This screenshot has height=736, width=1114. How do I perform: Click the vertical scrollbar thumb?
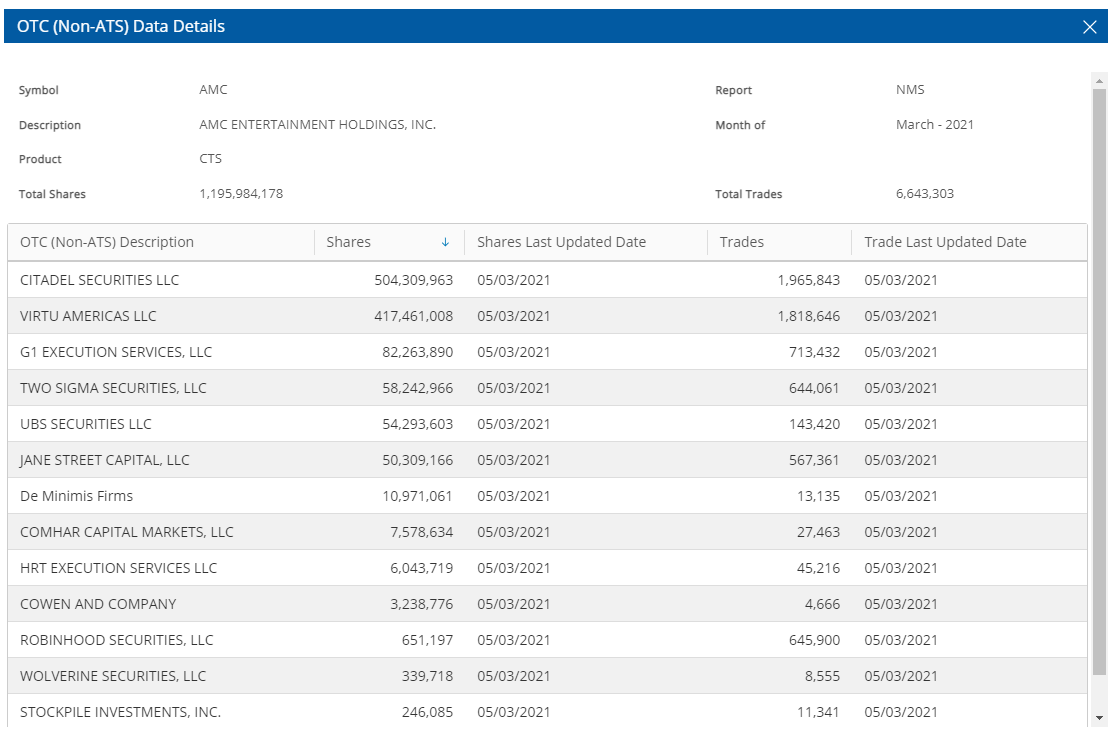1100,380
